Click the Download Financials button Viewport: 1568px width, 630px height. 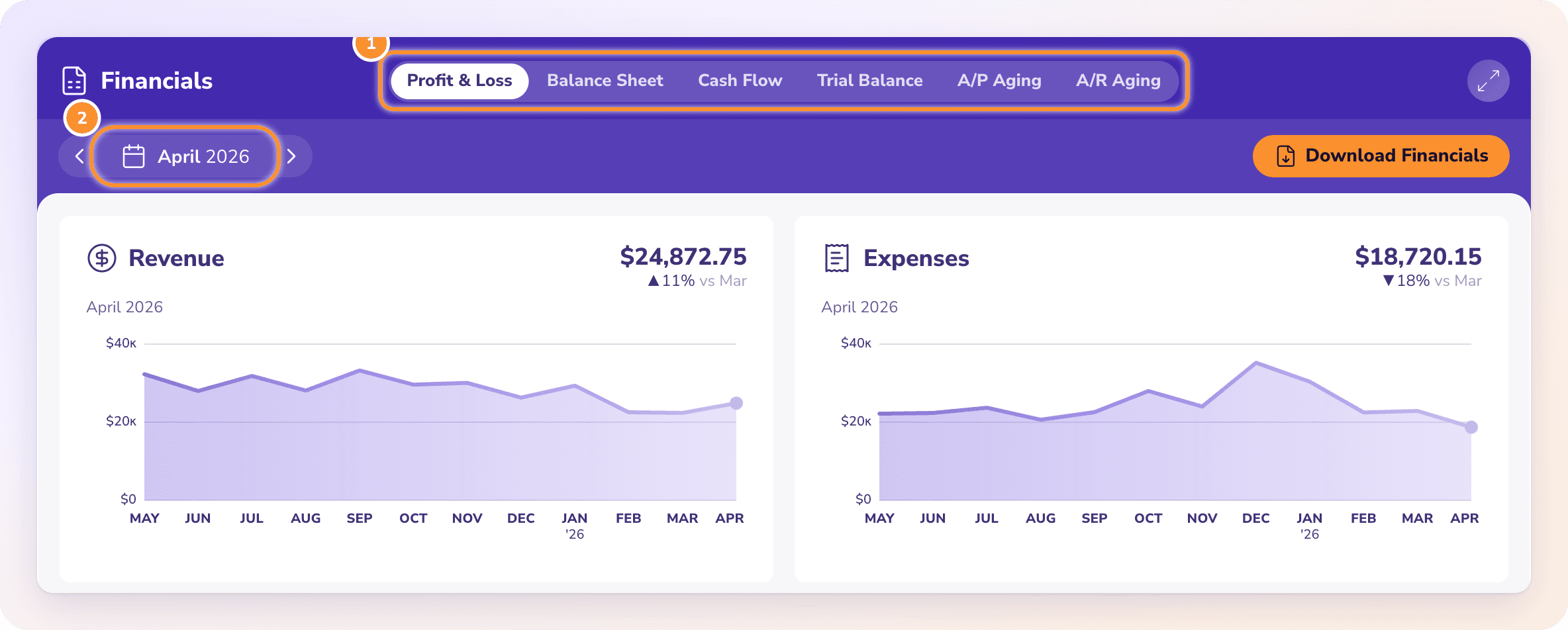coord(1381,156)
